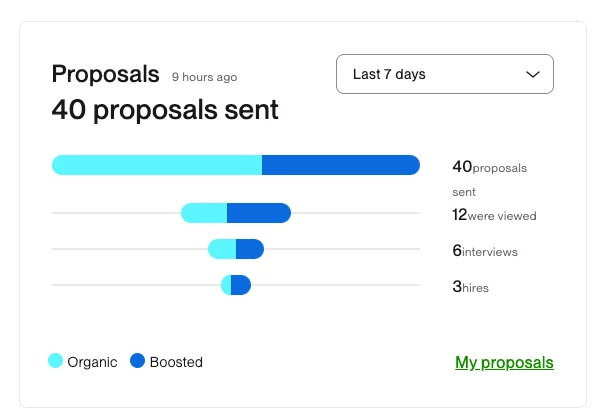Click the cyan Organic legend dot
The width and height of the screenshot is (604, 420).
click(x=56, y=361)
